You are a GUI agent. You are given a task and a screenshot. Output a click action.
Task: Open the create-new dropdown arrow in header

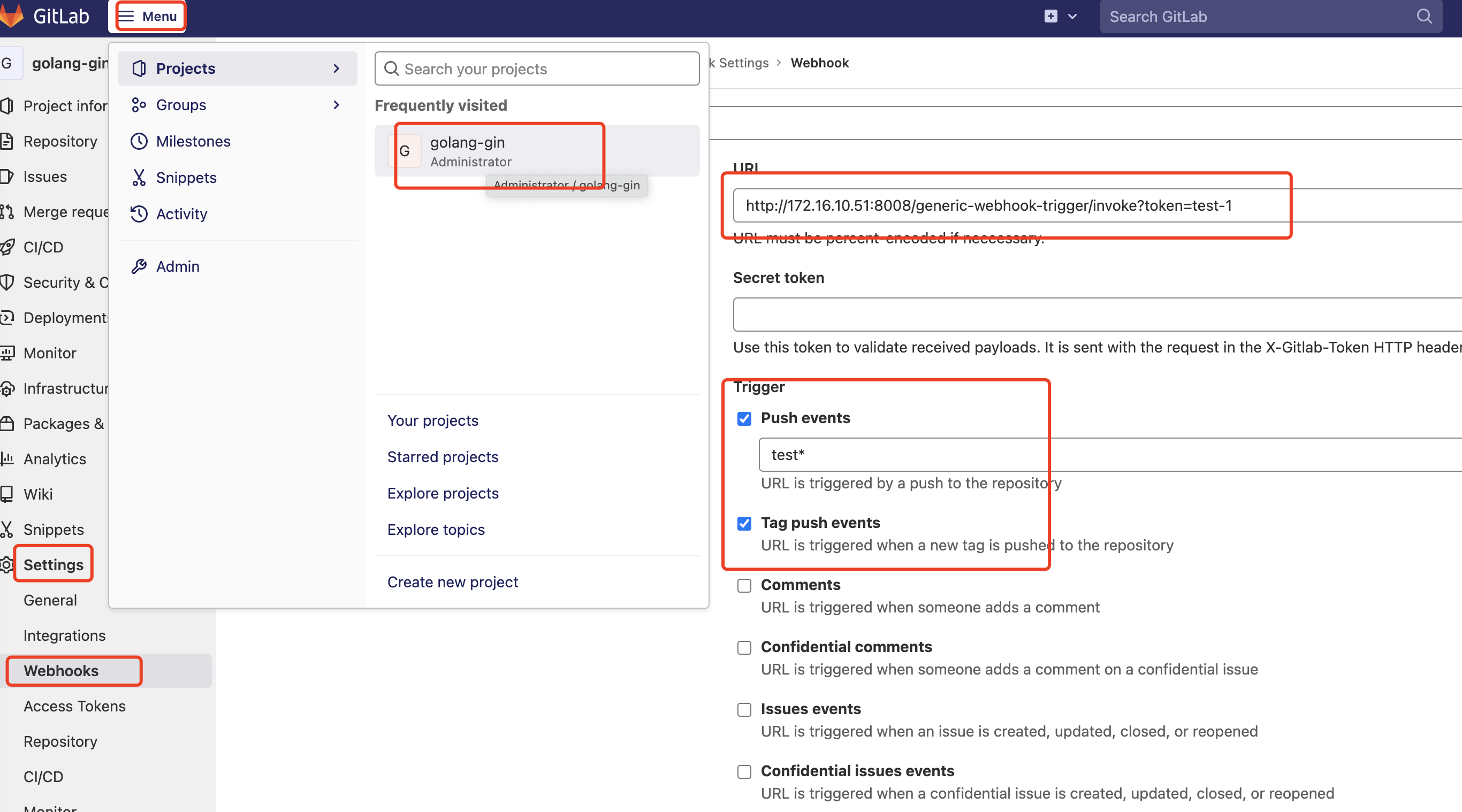click(1072, 17)
